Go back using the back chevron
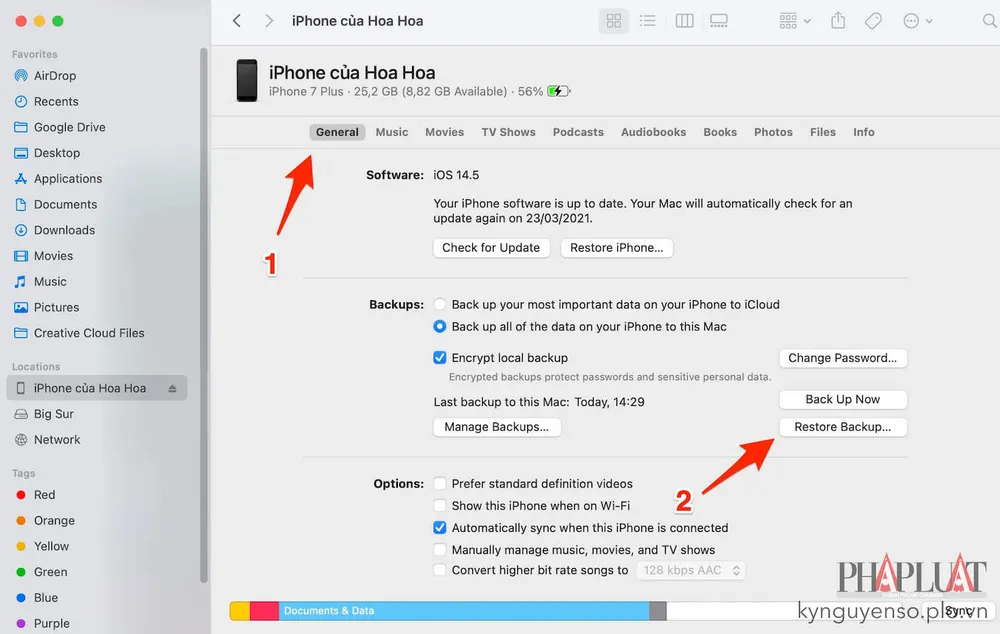The image size is (1000, 634). [x=237, y=21]
